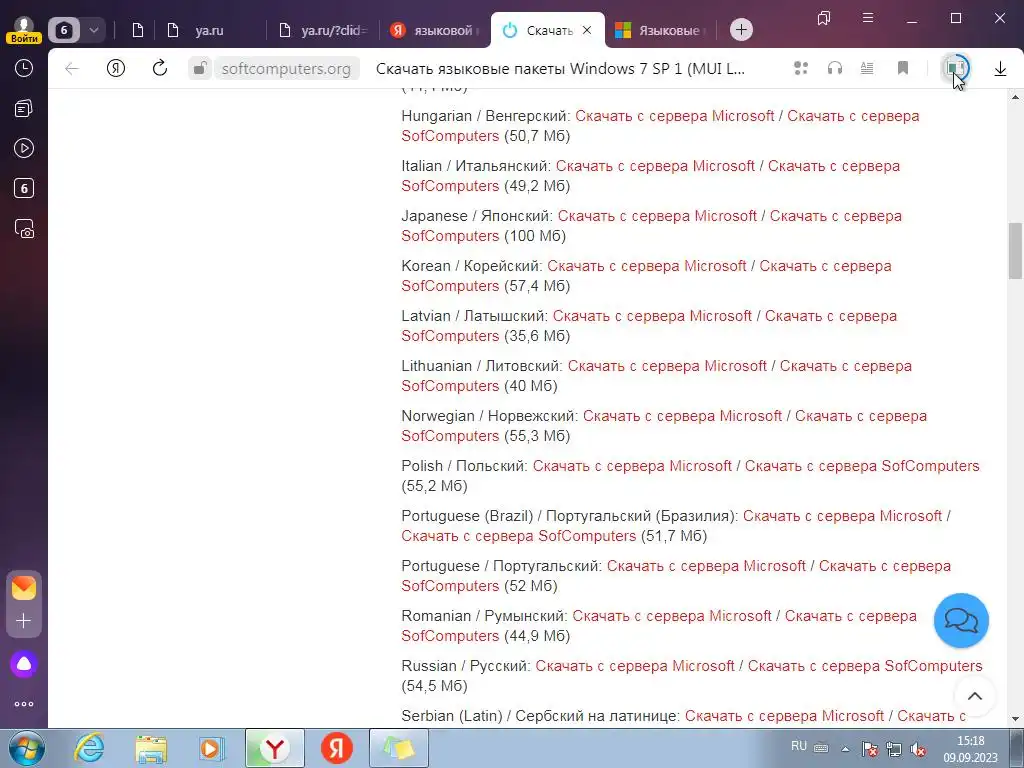Go back with the arrow button
The height and width of the screenshot is (768, 1024).
(72, 68)
